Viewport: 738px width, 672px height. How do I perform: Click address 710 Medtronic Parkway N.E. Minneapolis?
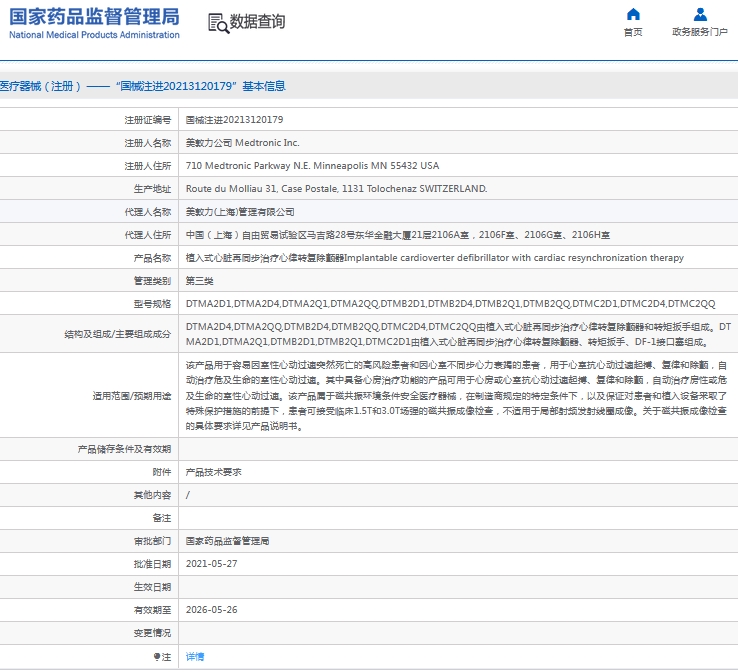pyautogui.click(x=313, y=166)
